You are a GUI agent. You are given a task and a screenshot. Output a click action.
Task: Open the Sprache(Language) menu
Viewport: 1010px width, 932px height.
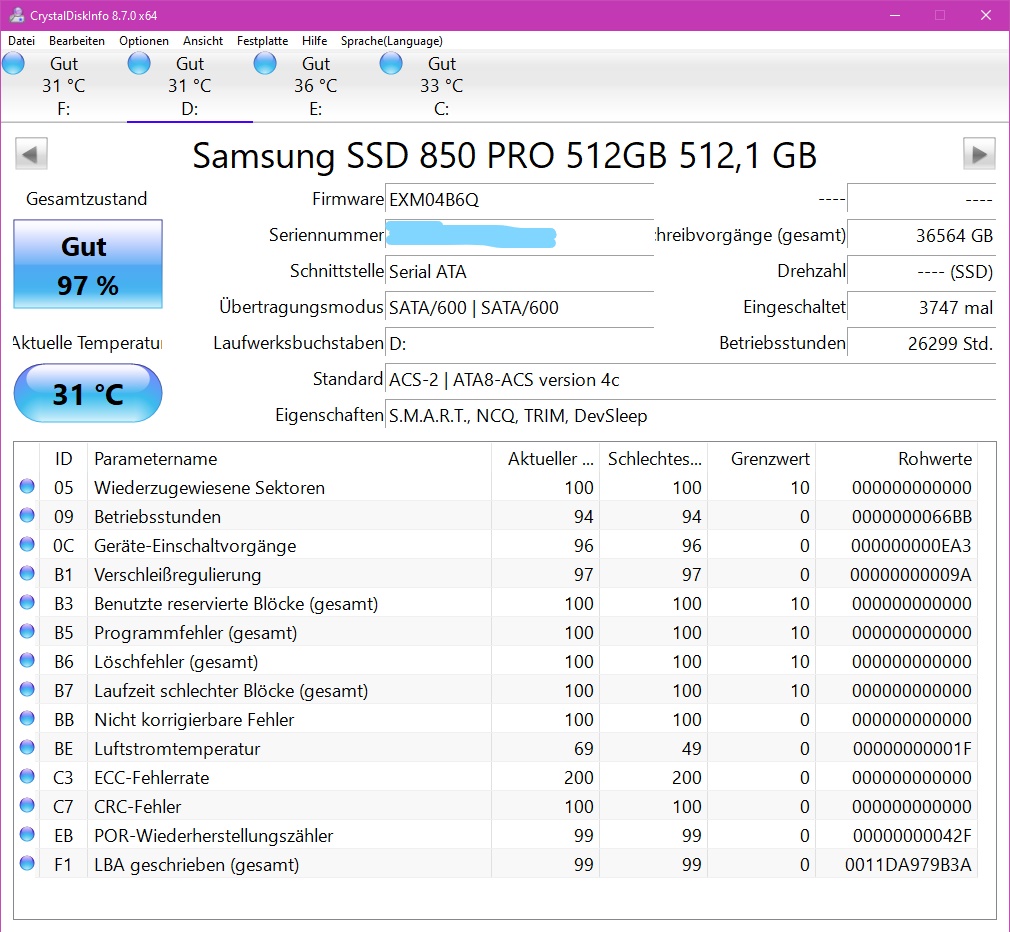click(x=392, y=41)
